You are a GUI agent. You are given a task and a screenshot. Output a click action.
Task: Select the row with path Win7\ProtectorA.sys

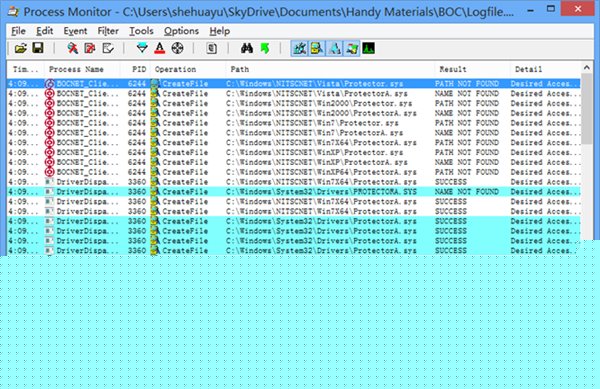tap(293, 133)
